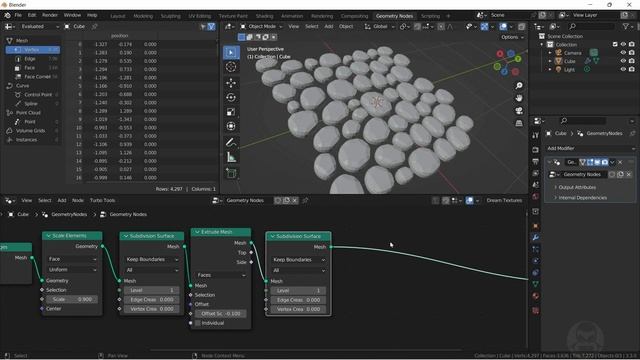Screen dimensions: 640x360
Task: Click Dream Textures button in node editor
Action: (504, 200)
